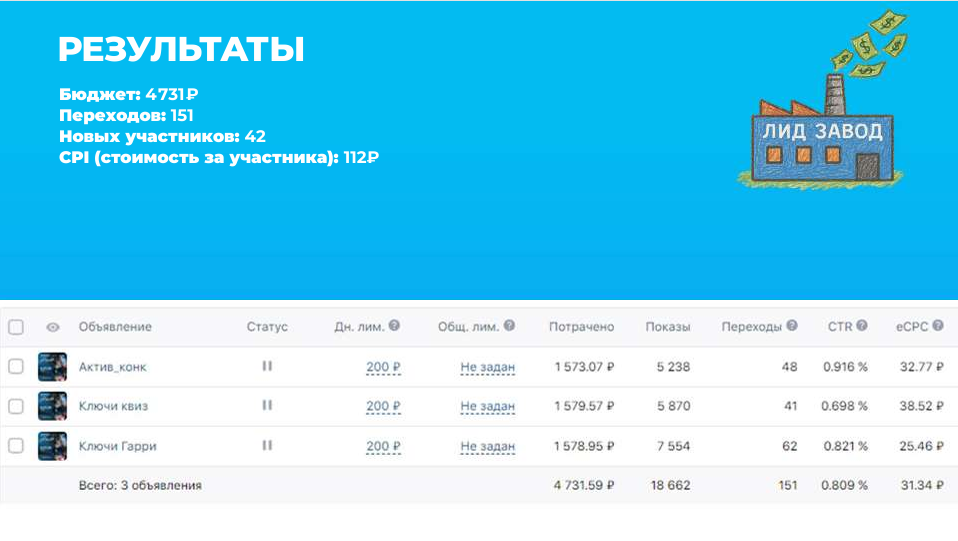The width and height of the screenshot is (958, 541).
Task: Open the Актив_конк ad name
Action: (112, 367)
